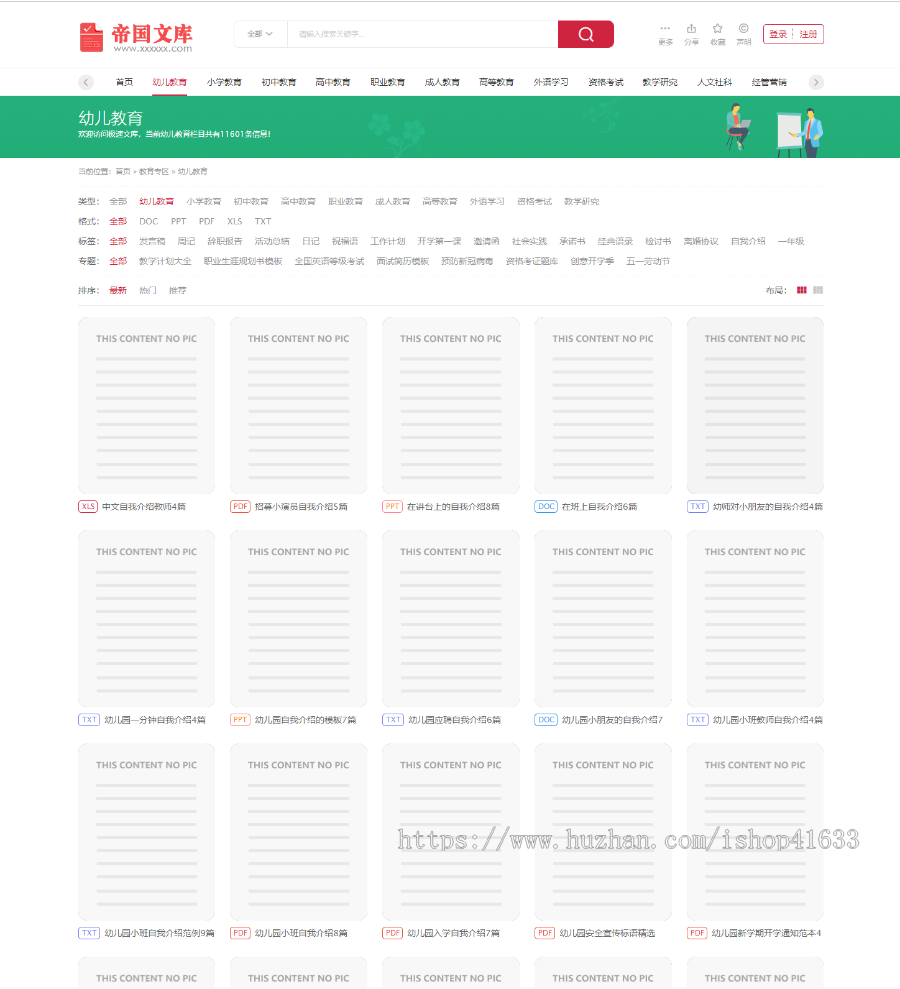The width and height of the screenshot is (900, 989).
Task: Filter by tag 一年级
Action: pos(791,241)
